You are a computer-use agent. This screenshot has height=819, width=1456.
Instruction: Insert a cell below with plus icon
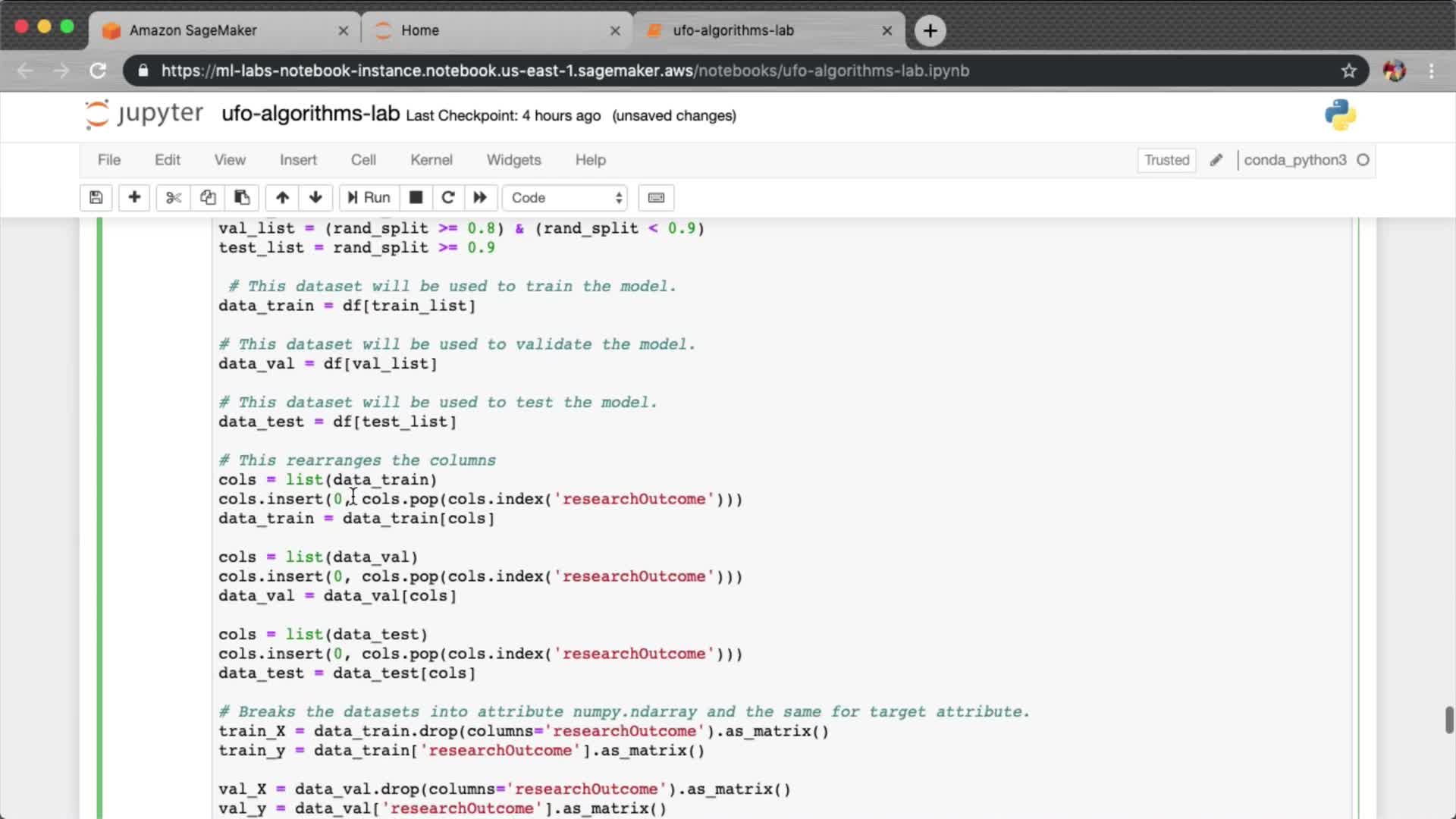click(x=134, y=198)
